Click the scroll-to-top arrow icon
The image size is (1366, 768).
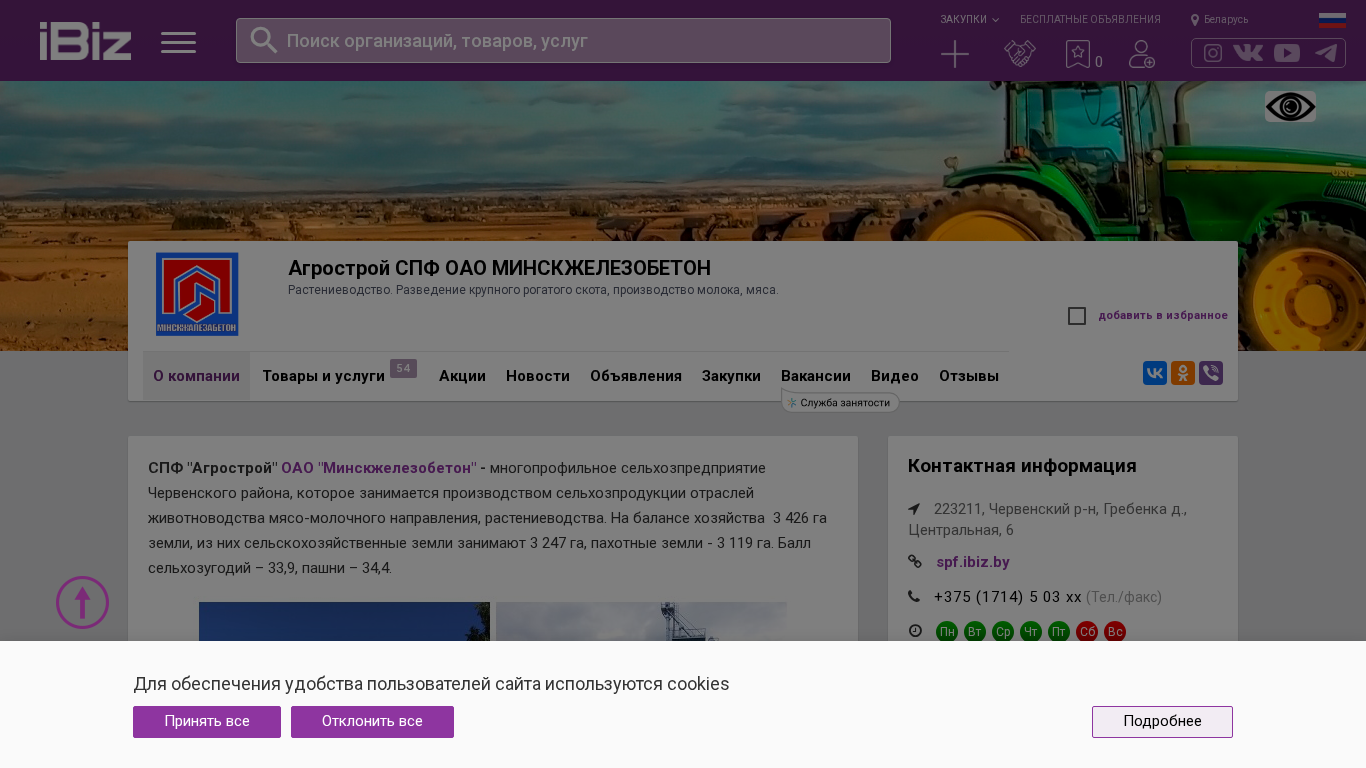click(82, 602)
